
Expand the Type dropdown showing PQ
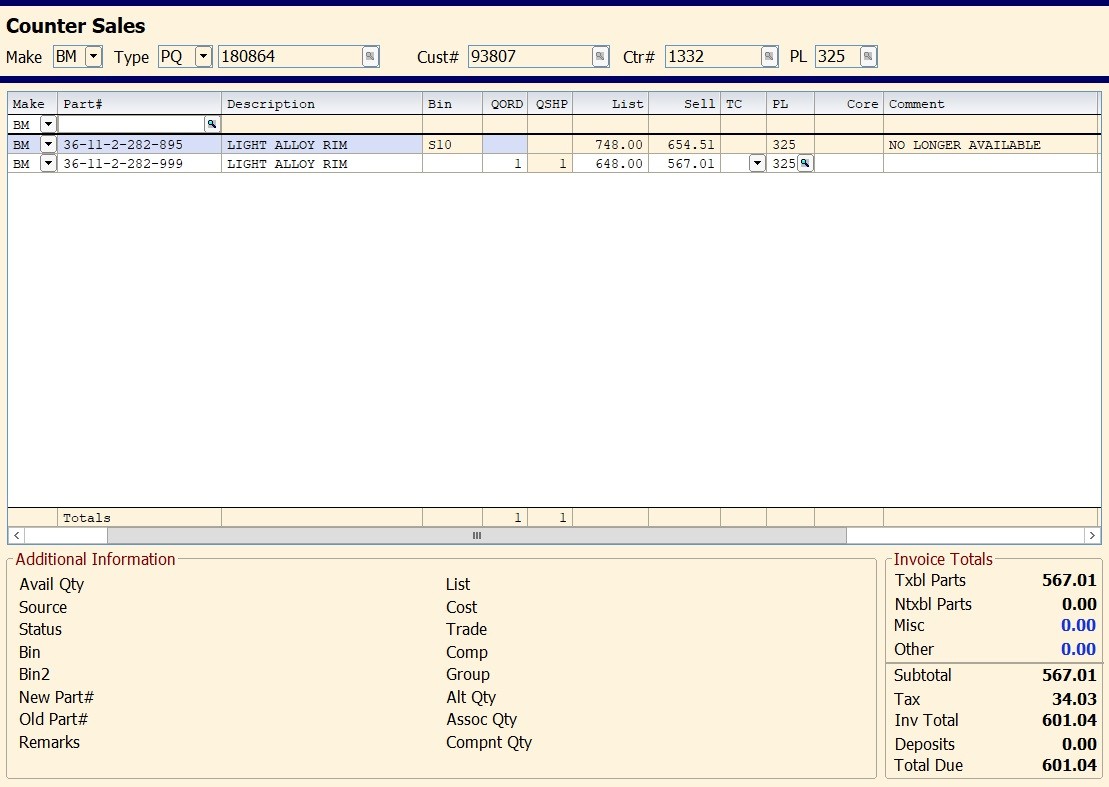[204, 57]
